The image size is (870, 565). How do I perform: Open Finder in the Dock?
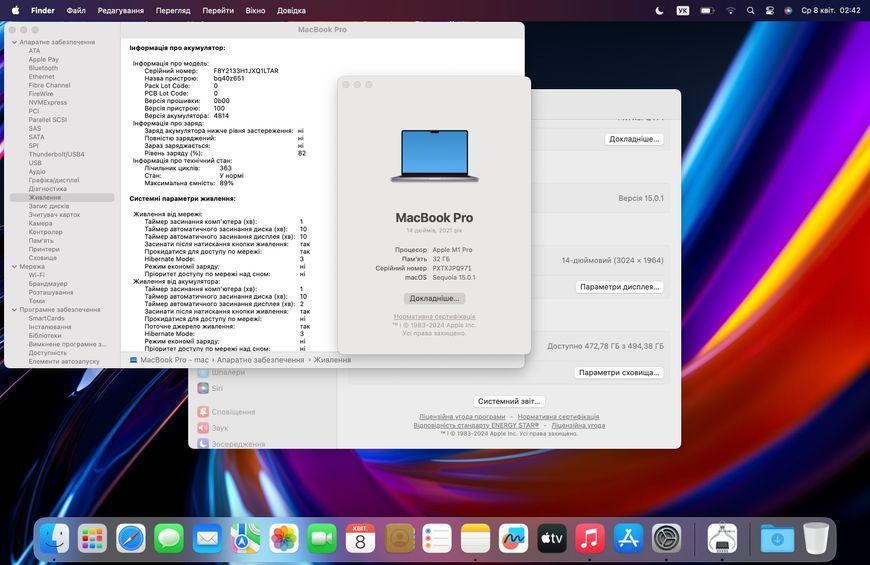[x=54, y=538]
